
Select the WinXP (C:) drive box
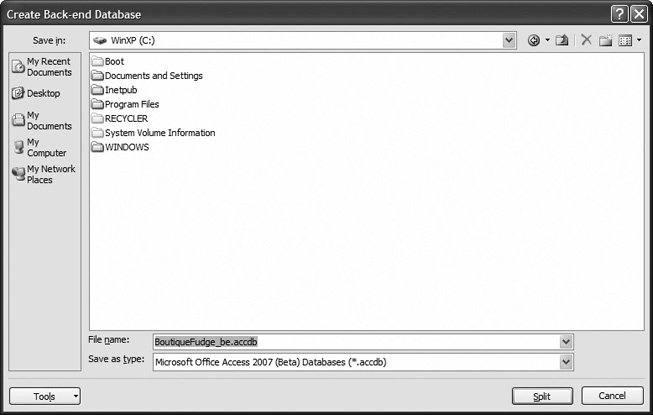302,40
